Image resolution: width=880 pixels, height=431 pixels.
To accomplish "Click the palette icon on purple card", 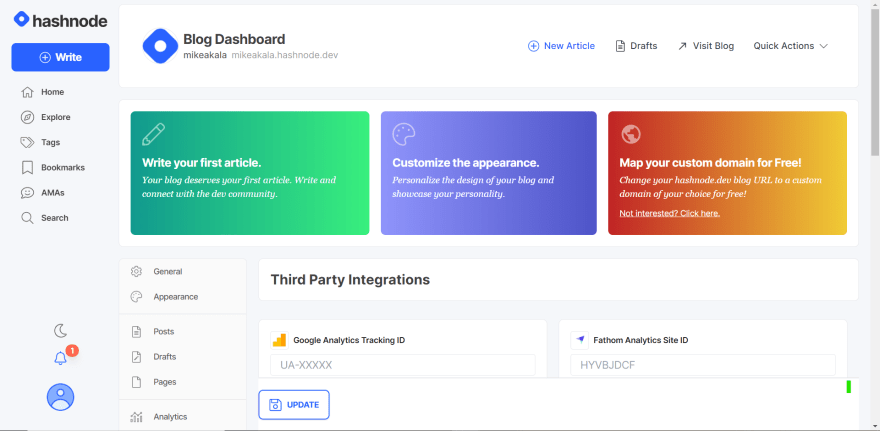I will tap(404, 135).
